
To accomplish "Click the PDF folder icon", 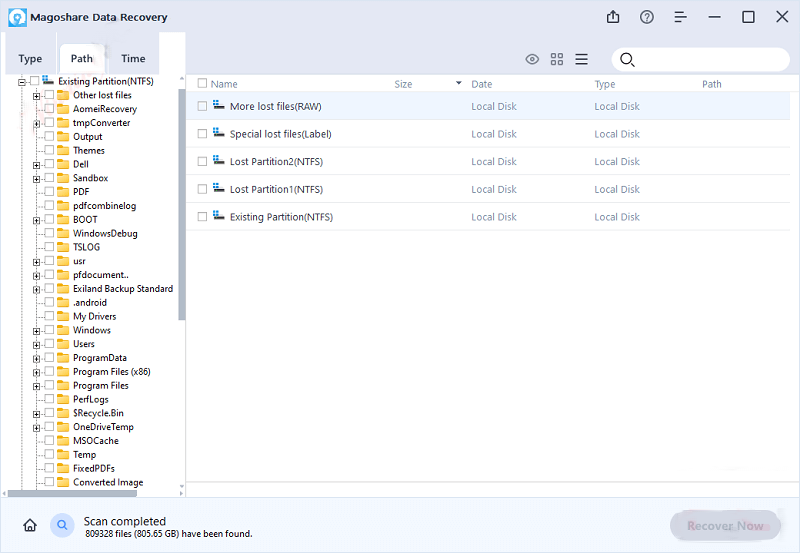I will [x=63, y=191].
